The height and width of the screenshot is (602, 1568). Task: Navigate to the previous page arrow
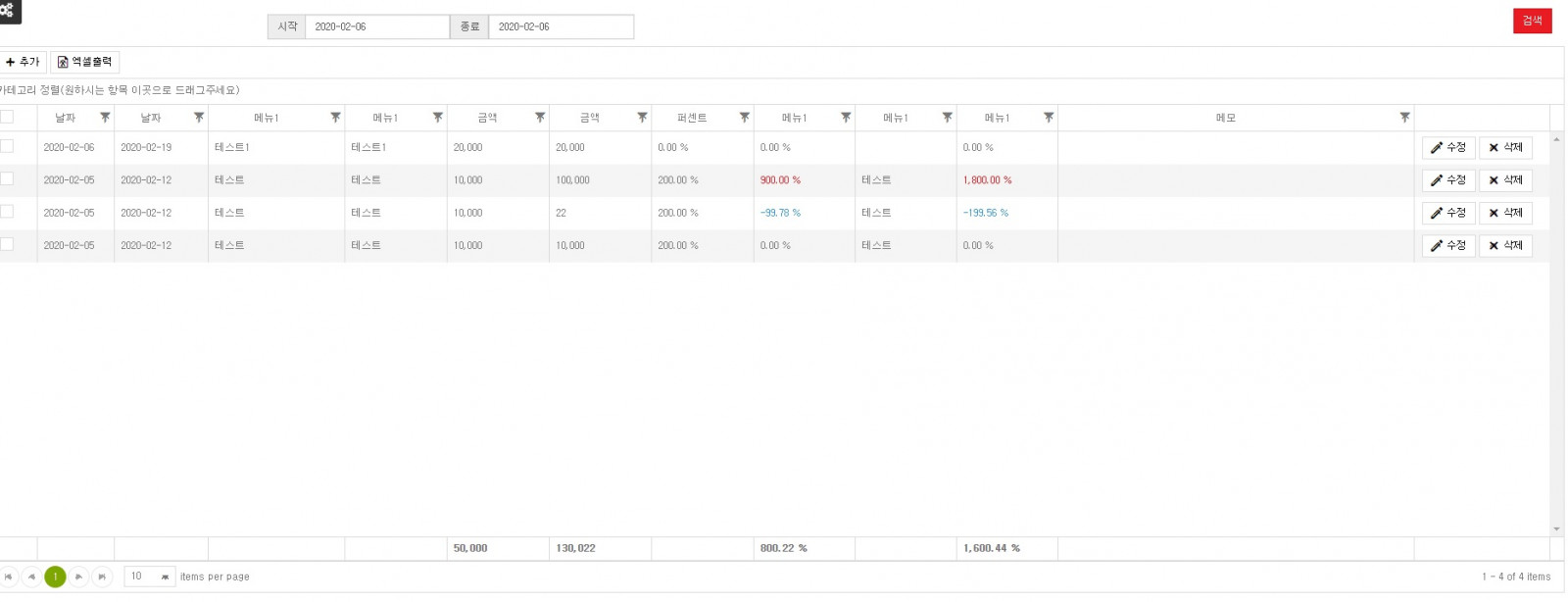(x=31, y=577)
